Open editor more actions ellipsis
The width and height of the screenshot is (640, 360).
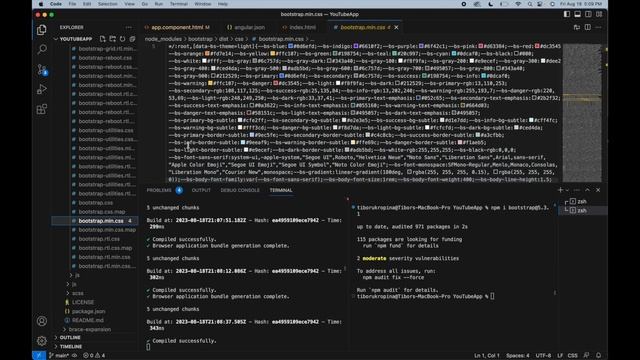[x=598, y=27]
